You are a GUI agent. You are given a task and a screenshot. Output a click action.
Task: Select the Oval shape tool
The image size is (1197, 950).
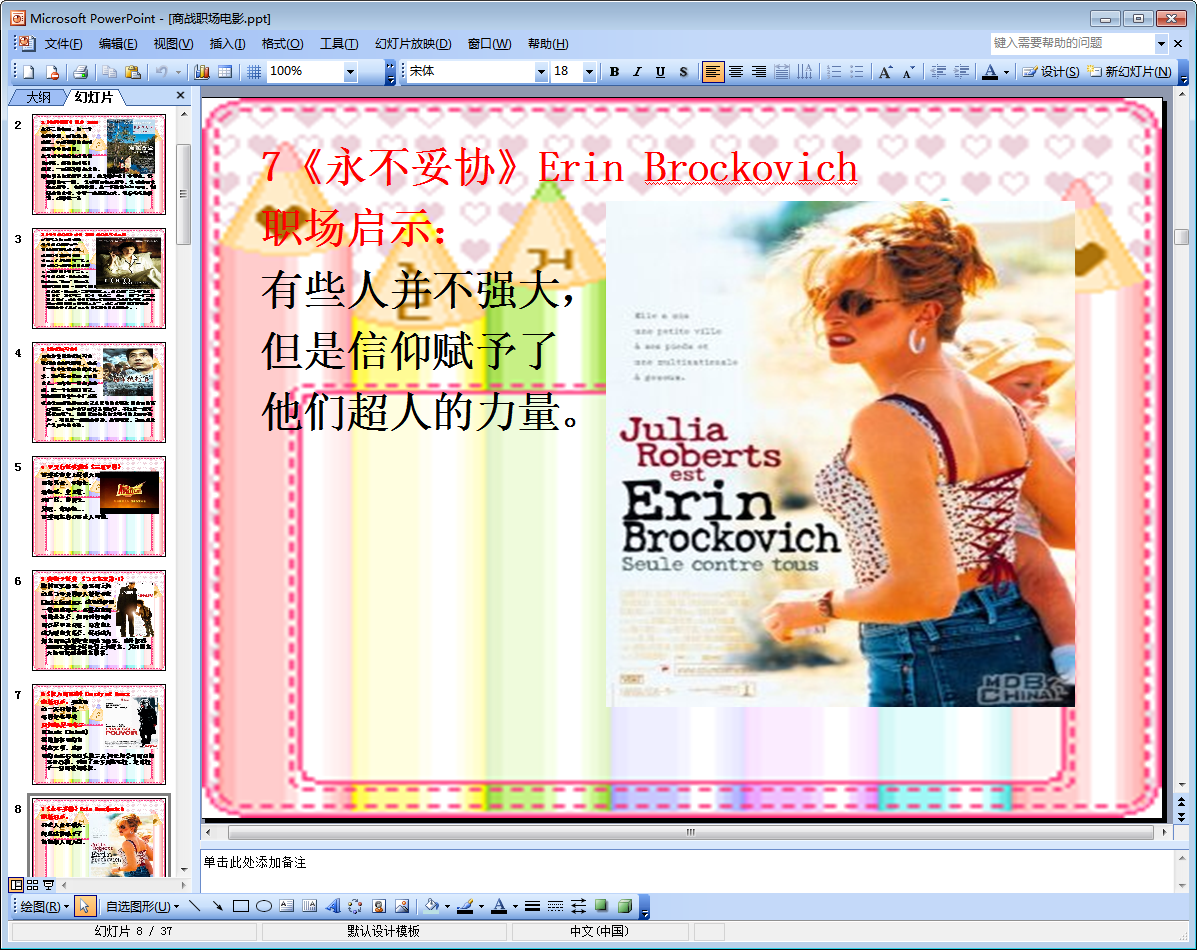tap(263, 906)
